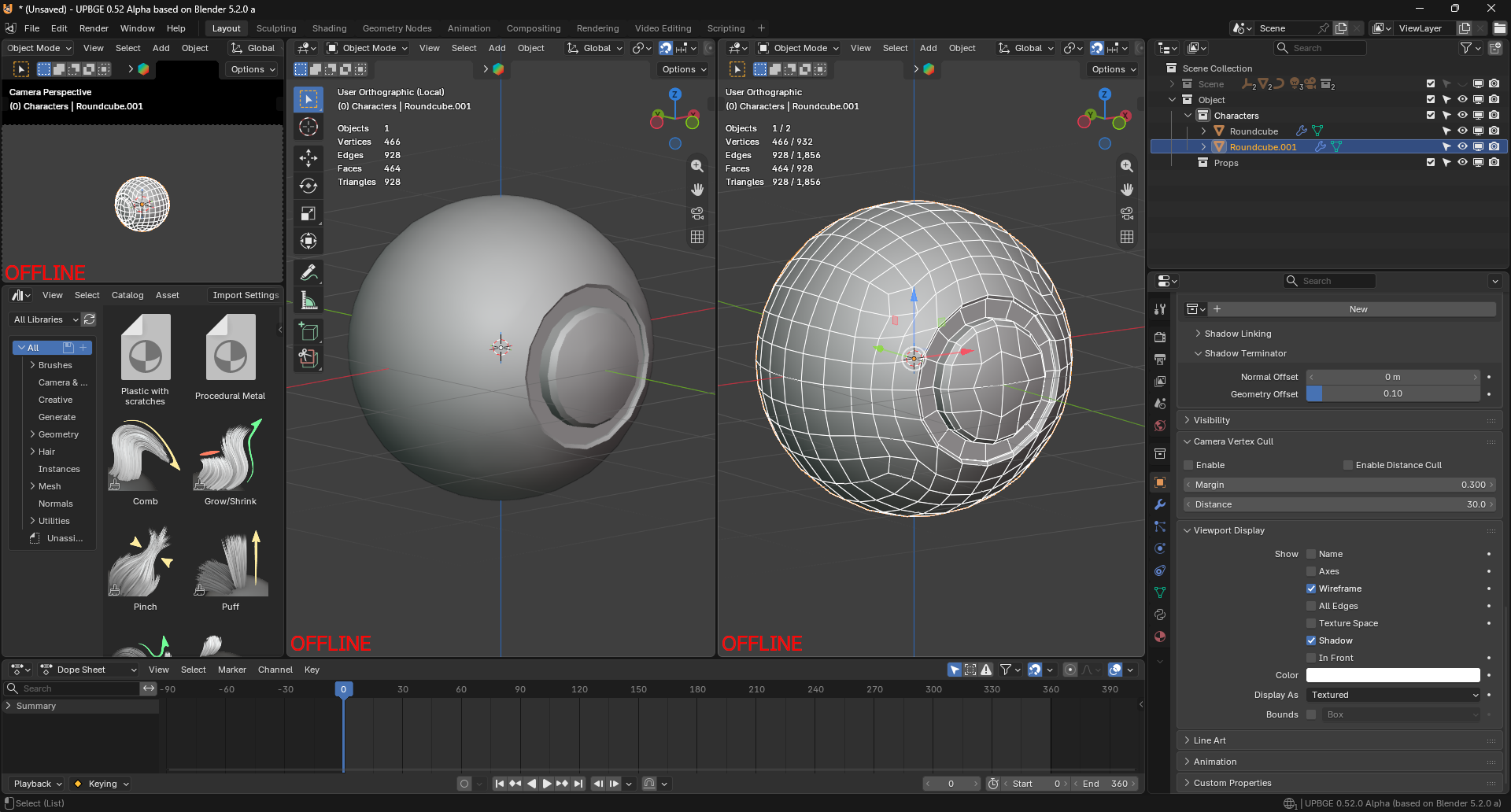The height and width of the screenshot is (812, 1511).
Task: Activate the Annotate pencil tool
Action: click(x=308, y=273)
